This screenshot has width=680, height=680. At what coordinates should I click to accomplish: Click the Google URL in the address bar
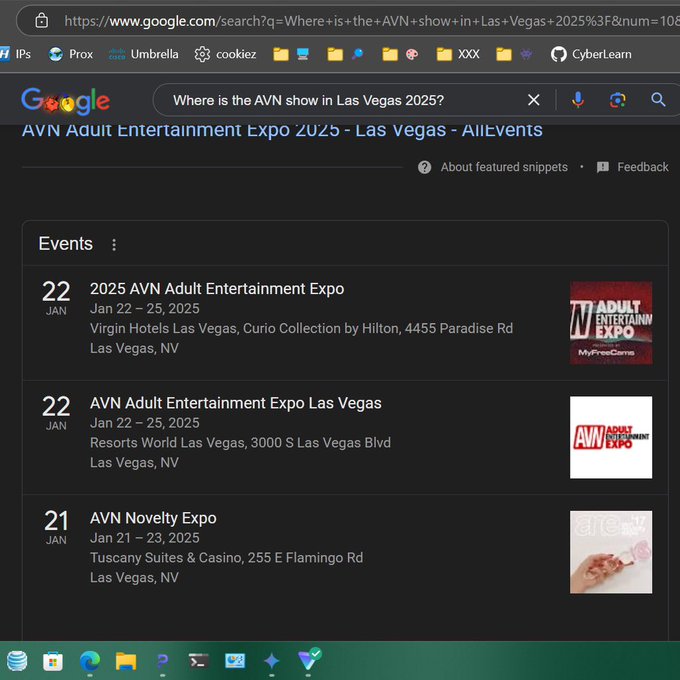tap(372, 21)
